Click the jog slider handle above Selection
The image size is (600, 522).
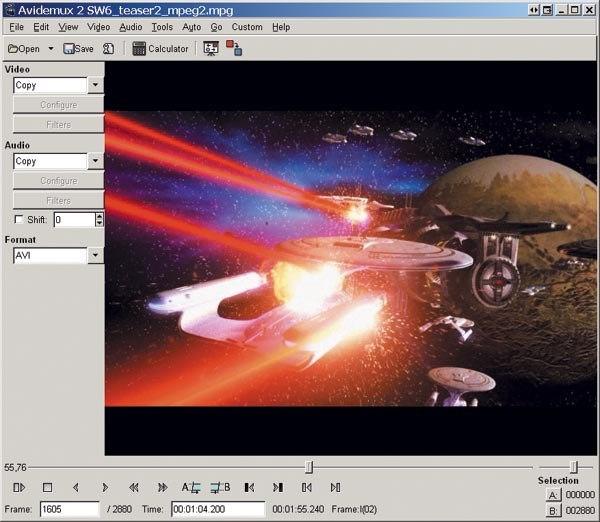coord(573,467)
